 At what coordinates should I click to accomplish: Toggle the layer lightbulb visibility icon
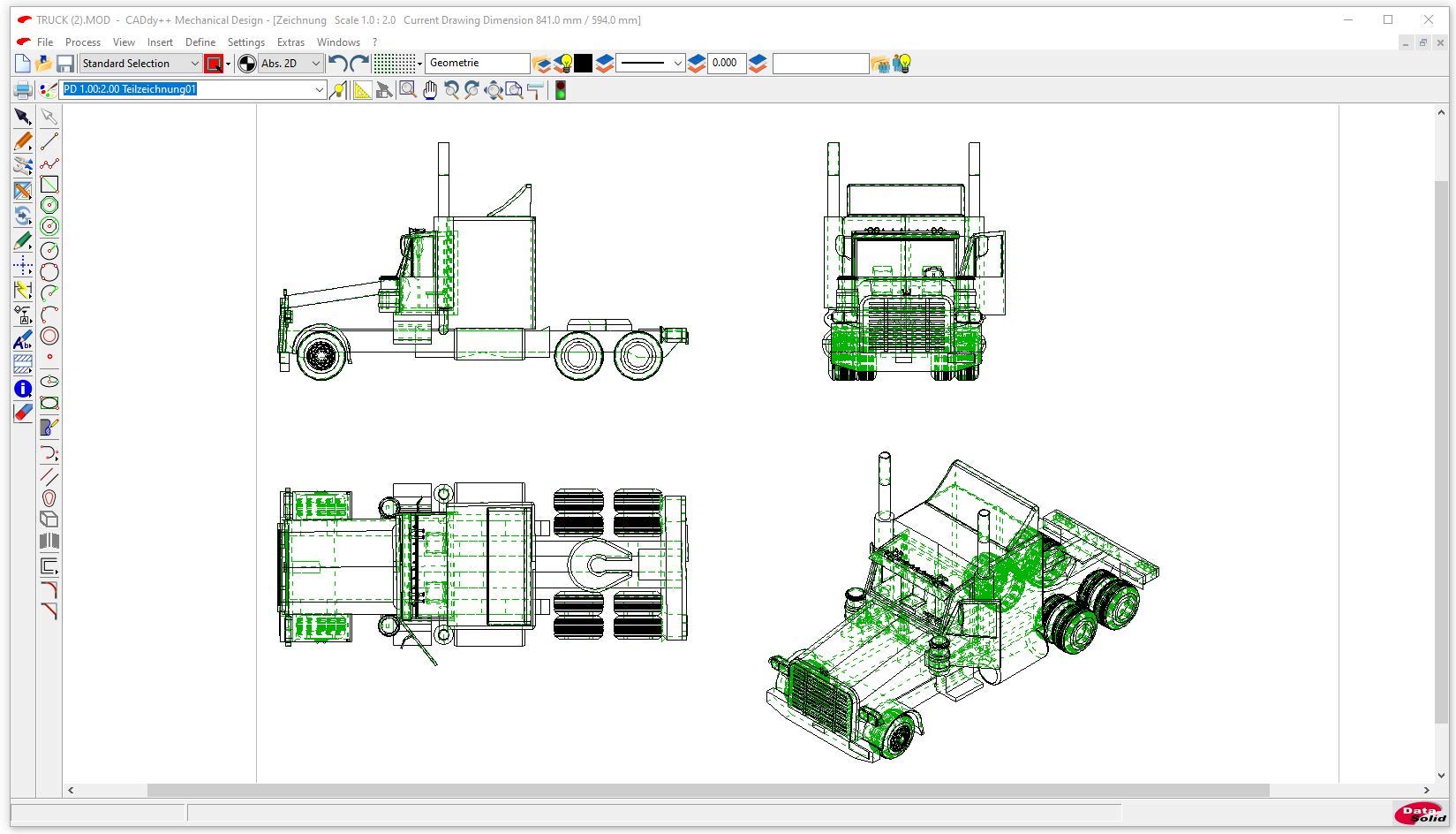point(562,64)
